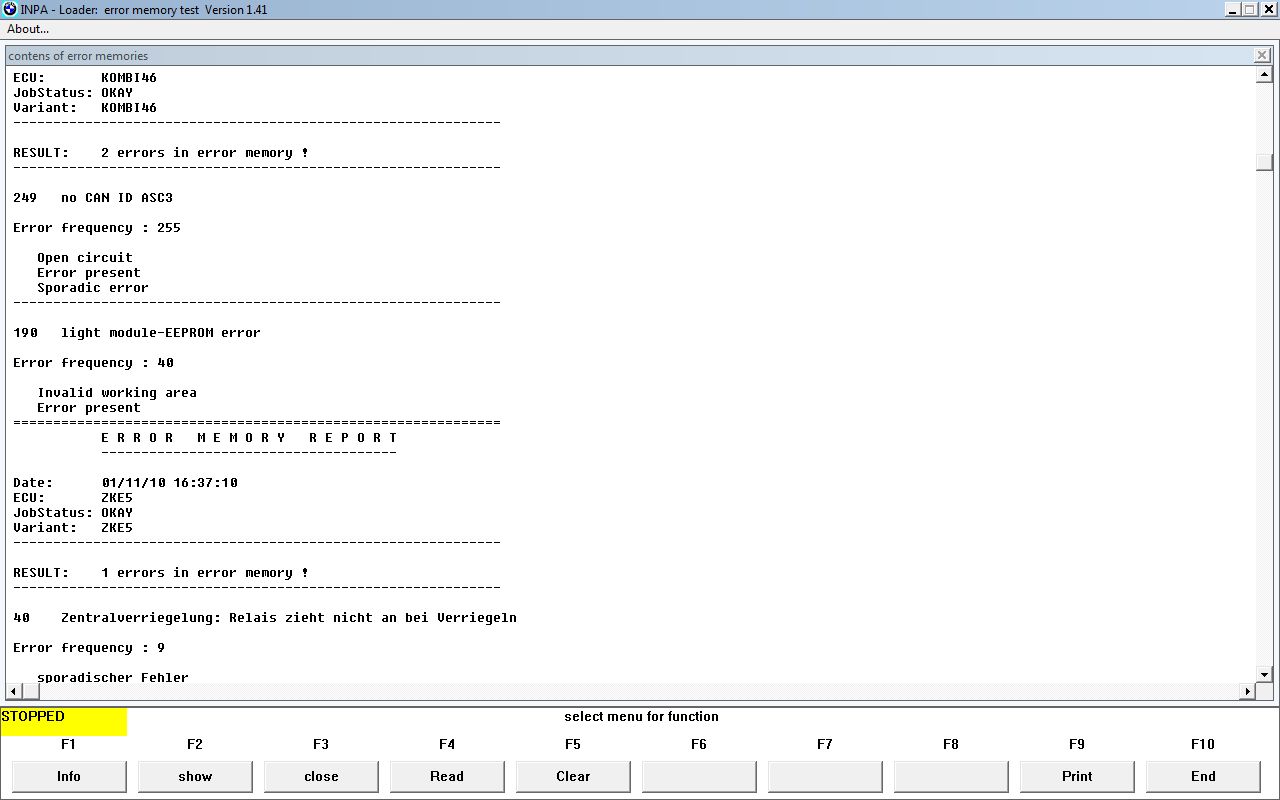The image size is (1280, 800).
Task: Click the vertical scrollbar up arrow
Action: (x=1265, y=75)
